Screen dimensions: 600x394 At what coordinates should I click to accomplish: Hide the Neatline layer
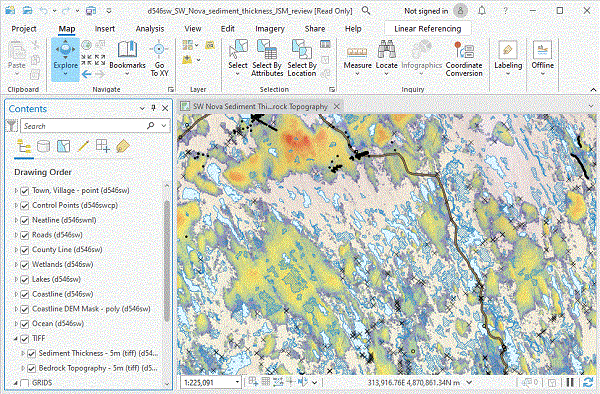click(24, 220)
